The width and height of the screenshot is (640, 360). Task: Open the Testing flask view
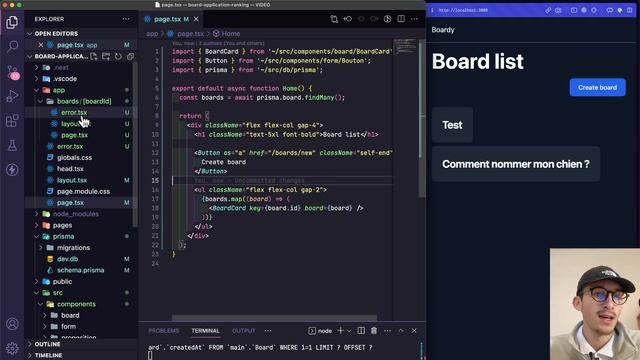coord(12,145)
